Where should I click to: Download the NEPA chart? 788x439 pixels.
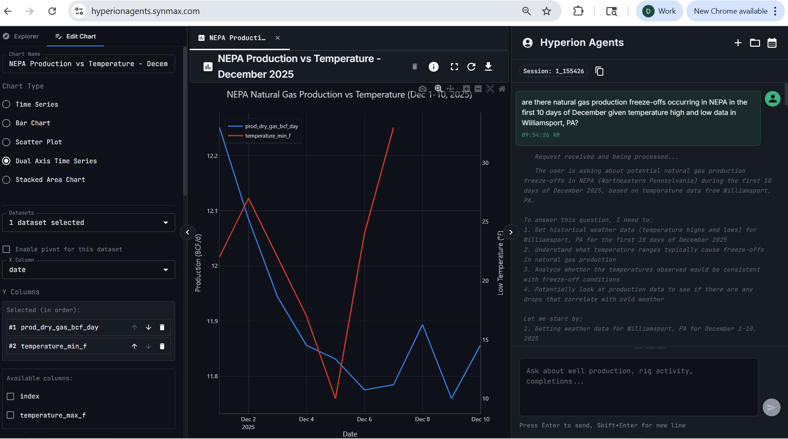[488, 67]
